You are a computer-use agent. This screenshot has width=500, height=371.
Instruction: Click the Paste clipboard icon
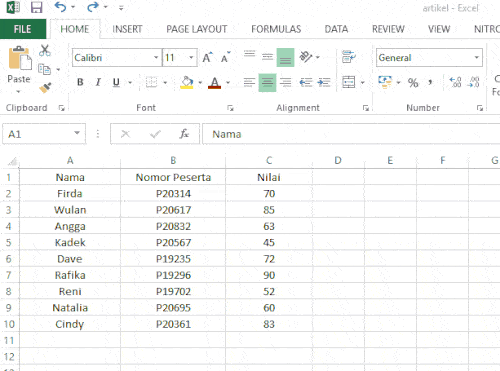point(19,58)
